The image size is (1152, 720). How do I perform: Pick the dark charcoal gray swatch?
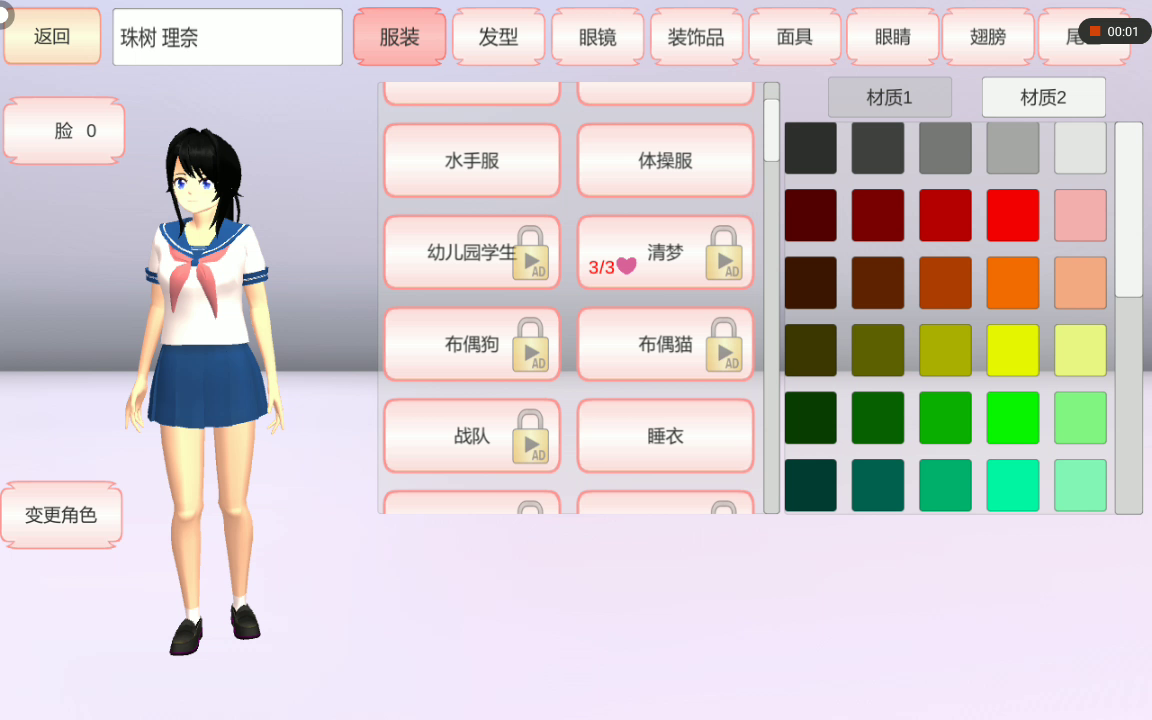[x=878, y=148]
